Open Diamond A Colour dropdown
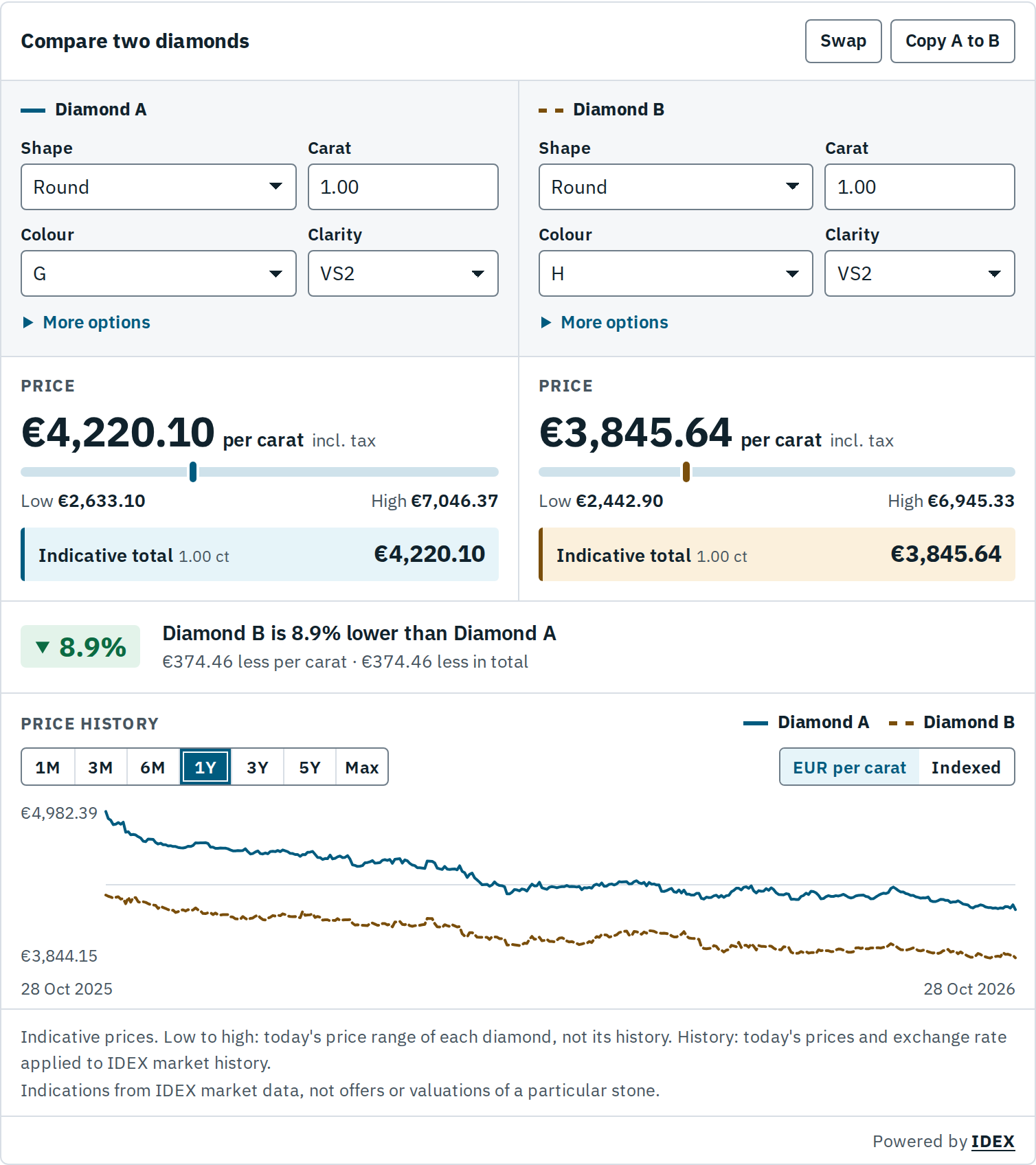This screenshot has height=1165, width=1036. [x=159, y=273]
